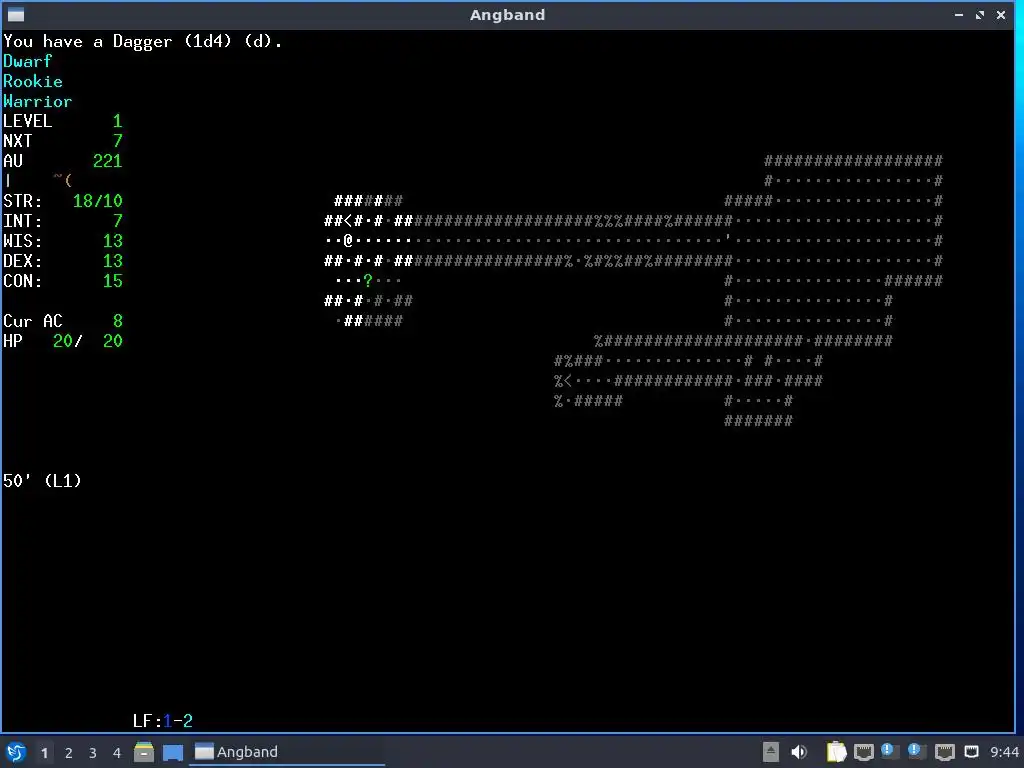Image resolution: width=1024 pixels, height=768 pixels.
Task: Click the depth indicator 50' (L1)
Action: [x=42, y=481]
